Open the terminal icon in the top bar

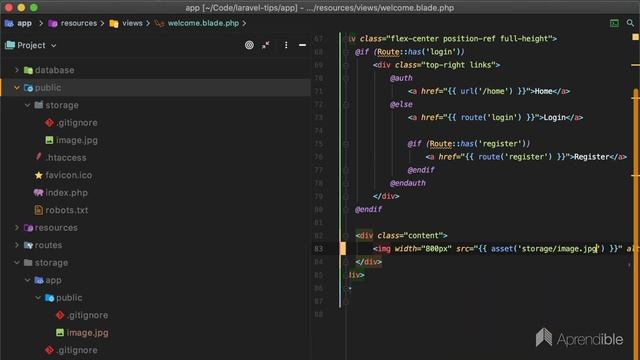tap(614, 23)
